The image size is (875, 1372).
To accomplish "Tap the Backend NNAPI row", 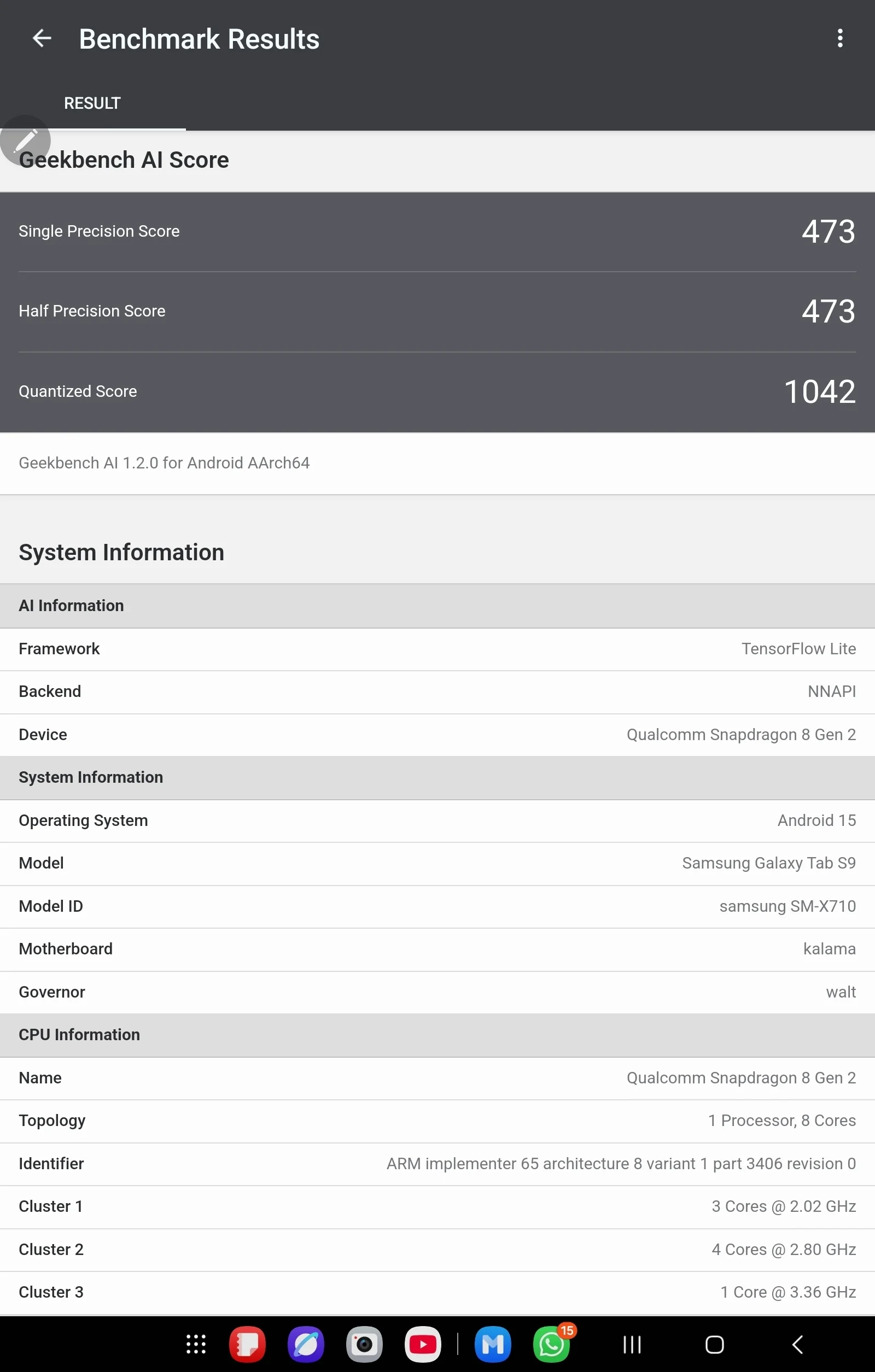I will point(437,691).
